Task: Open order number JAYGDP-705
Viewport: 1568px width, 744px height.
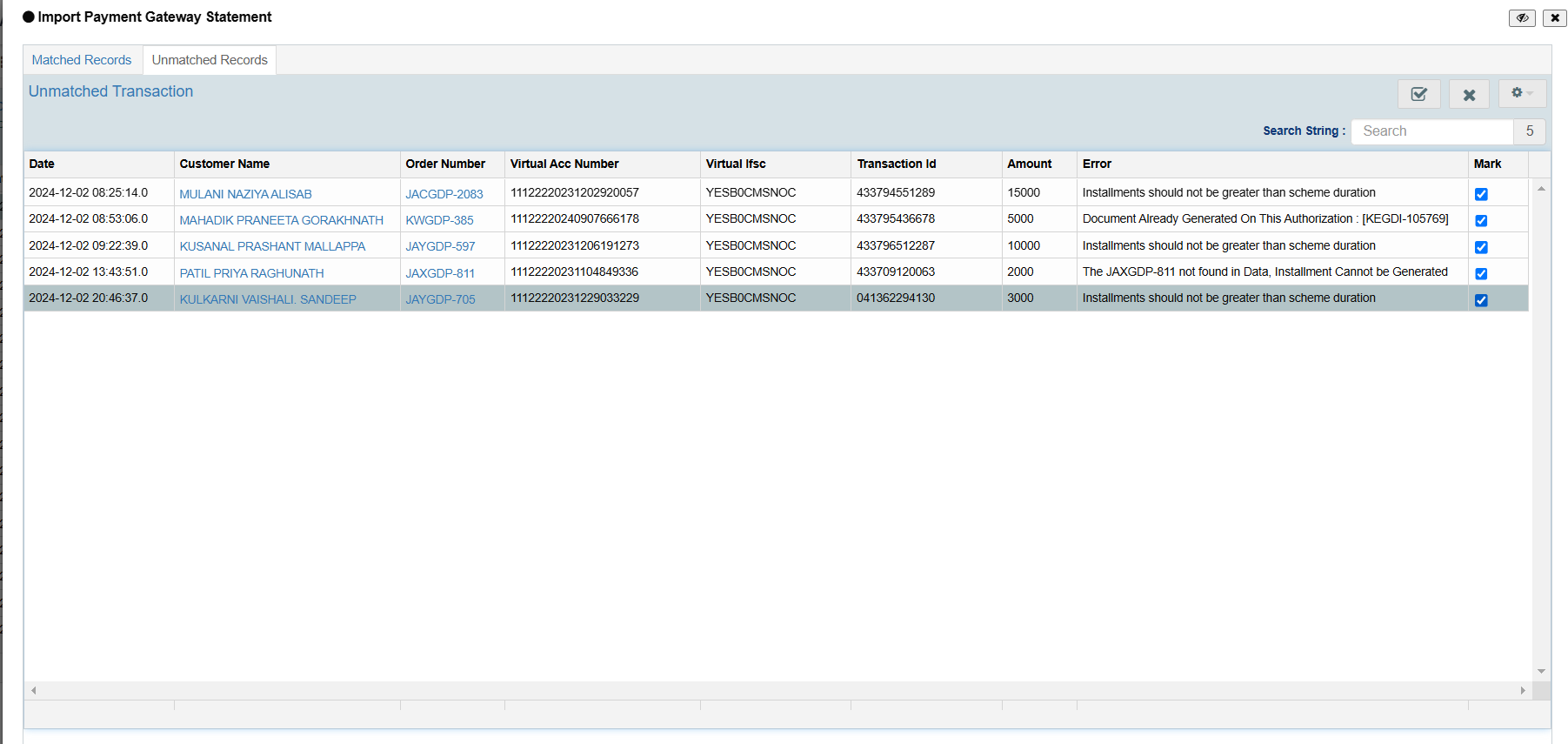Action: [x=440, y=299]
